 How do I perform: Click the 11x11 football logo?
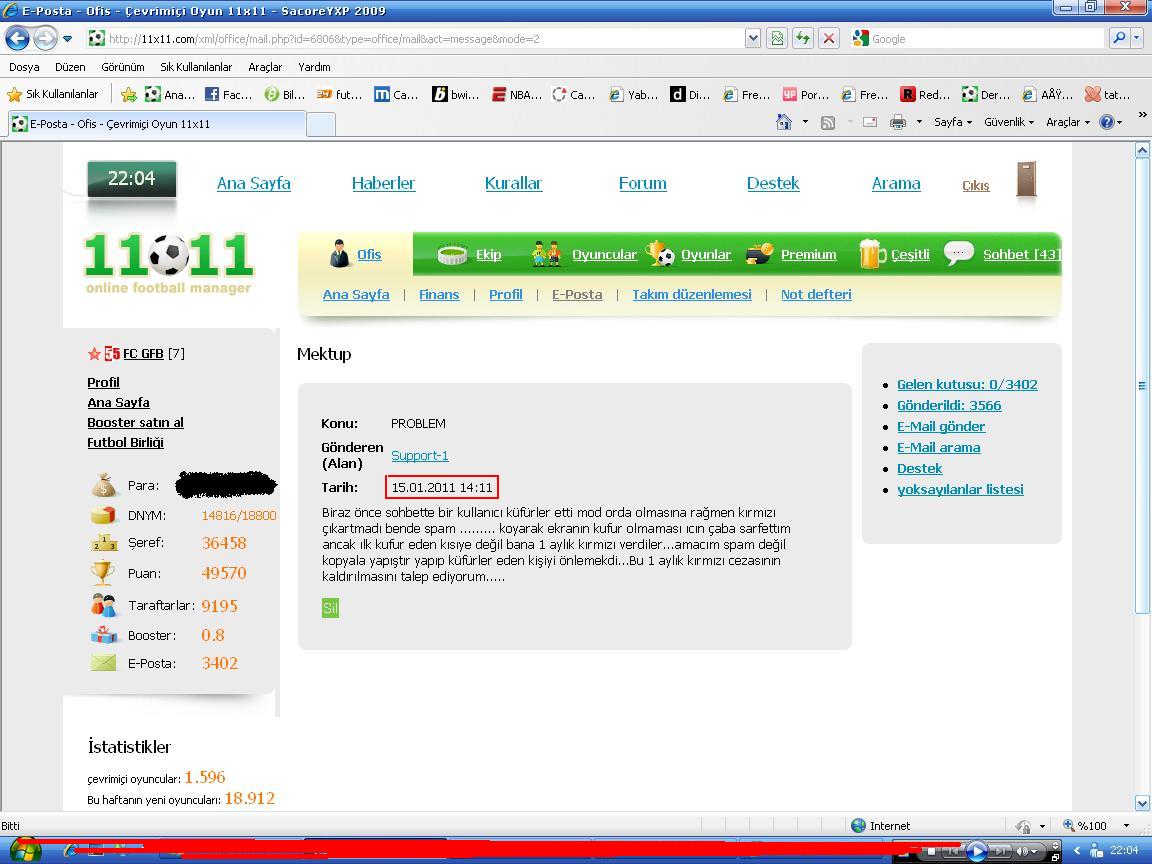pos(168,262)
